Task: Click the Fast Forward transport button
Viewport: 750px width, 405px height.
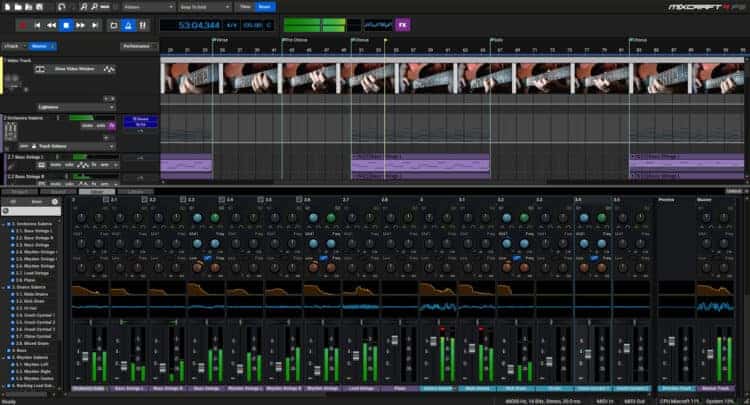Action: [x=80, y=25]
